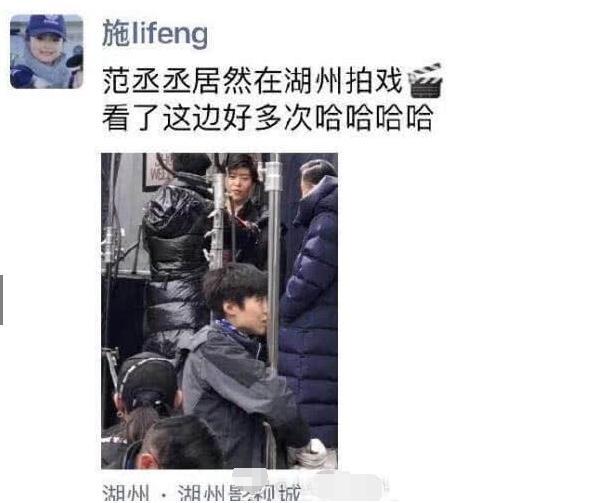This screenshot has height=503, width=604.
Task: Tap the blurred area beside the location
Action: click(x=345, y=482)
